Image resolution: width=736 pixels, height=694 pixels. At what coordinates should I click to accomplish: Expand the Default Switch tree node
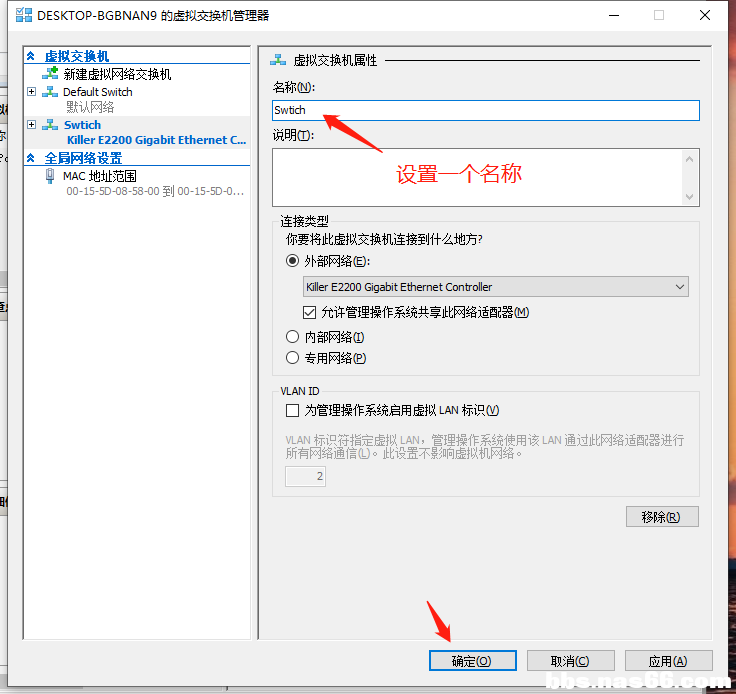click(x=31, y=92)
